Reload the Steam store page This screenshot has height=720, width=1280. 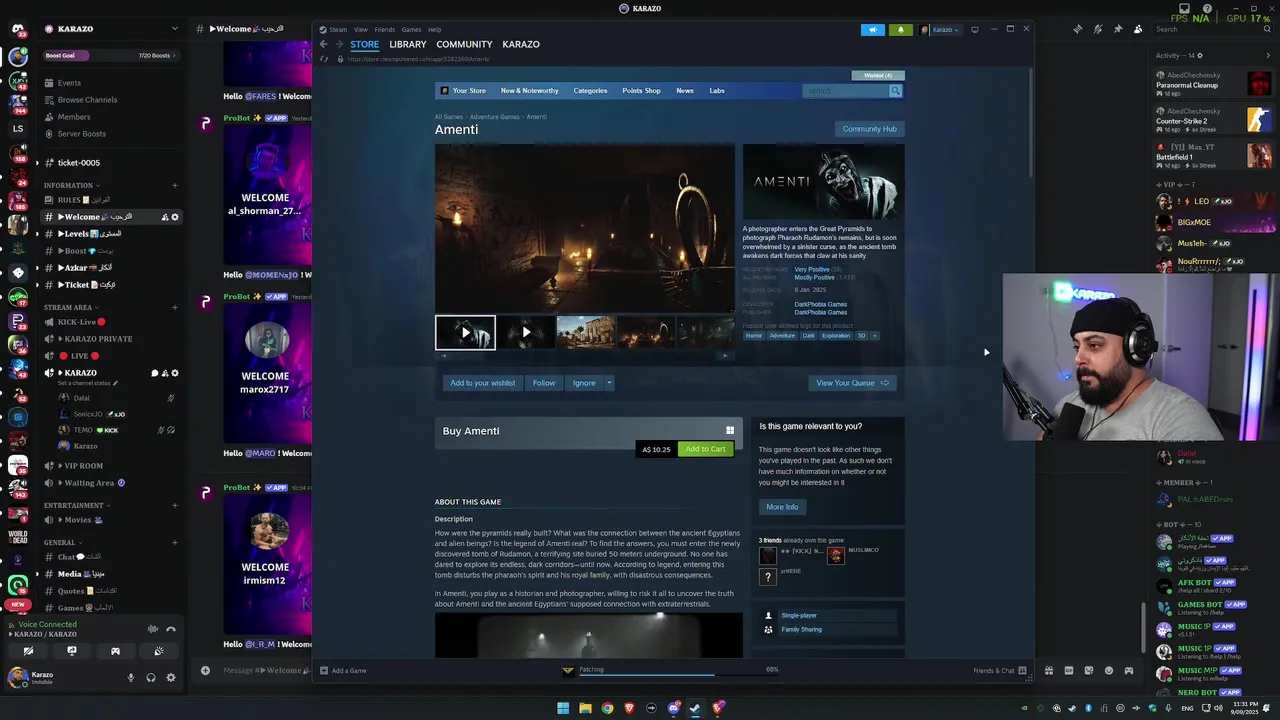coord(323,59)
